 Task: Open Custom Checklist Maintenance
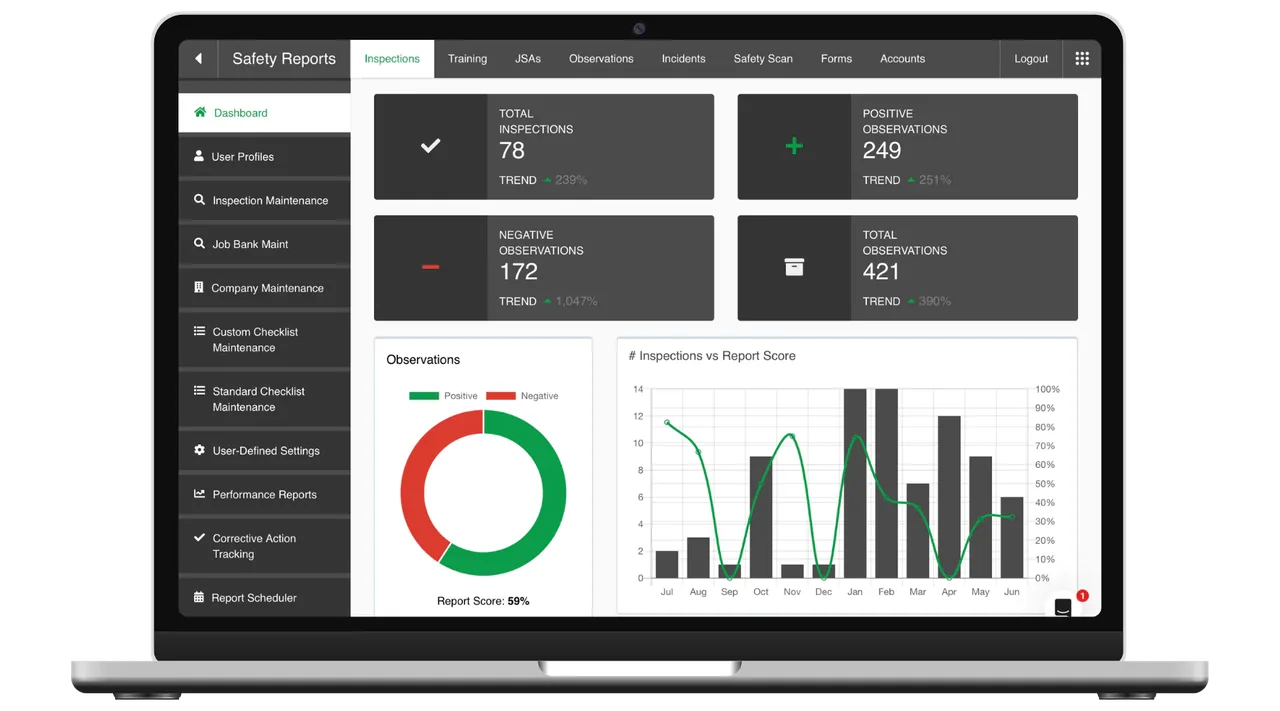264,340
